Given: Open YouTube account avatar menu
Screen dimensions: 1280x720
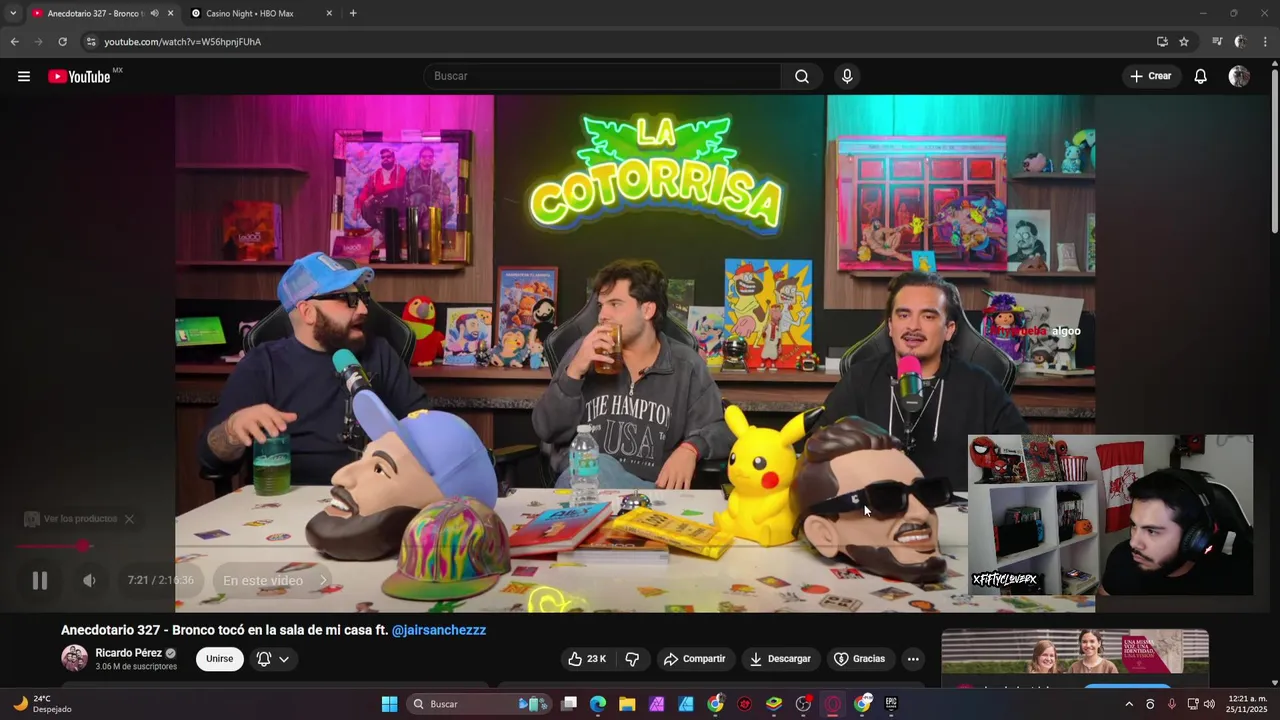Looking at the screenshot, I should pyautogui.click(x=1239, y=76).
